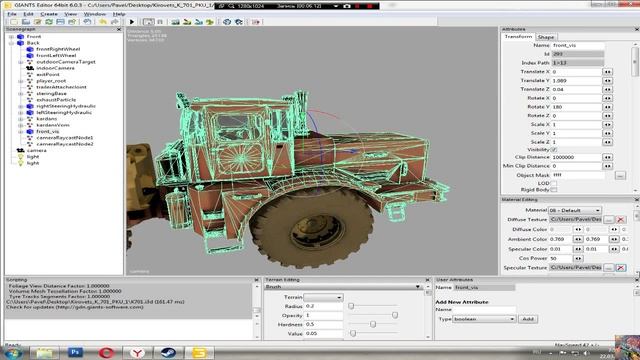Close the Scenegraph panel

click(x=119, y=29)
